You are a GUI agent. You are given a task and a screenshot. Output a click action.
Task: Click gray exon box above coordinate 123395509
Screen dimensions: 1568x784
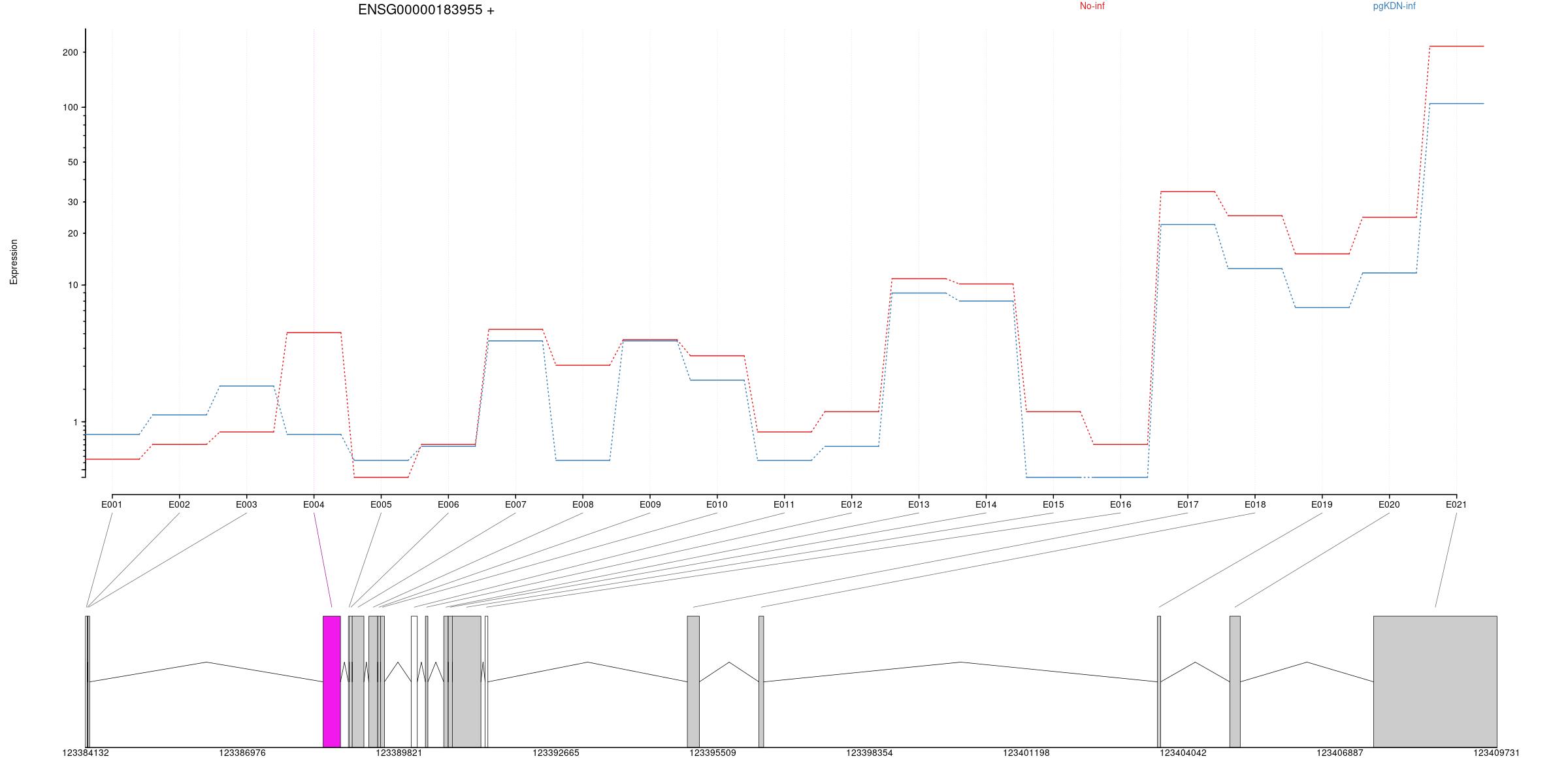click(693, 681)
